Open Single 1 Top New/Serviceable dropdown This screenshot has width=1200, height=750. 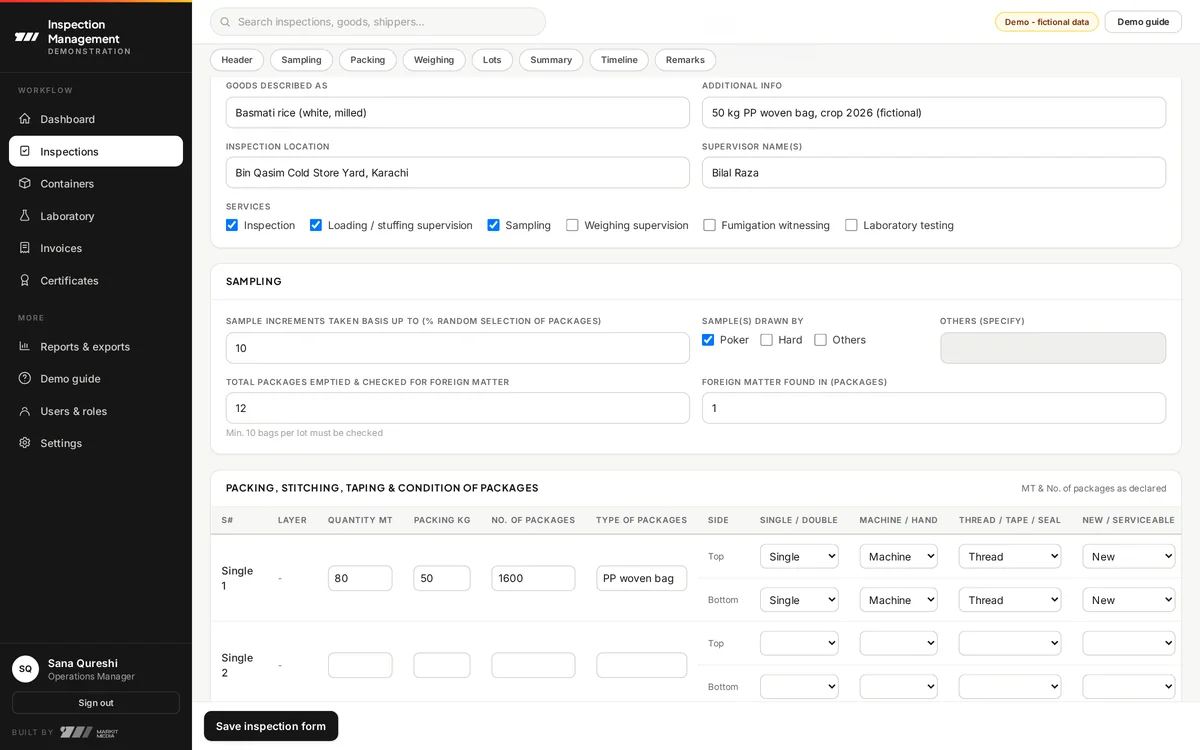point(1129,556)
